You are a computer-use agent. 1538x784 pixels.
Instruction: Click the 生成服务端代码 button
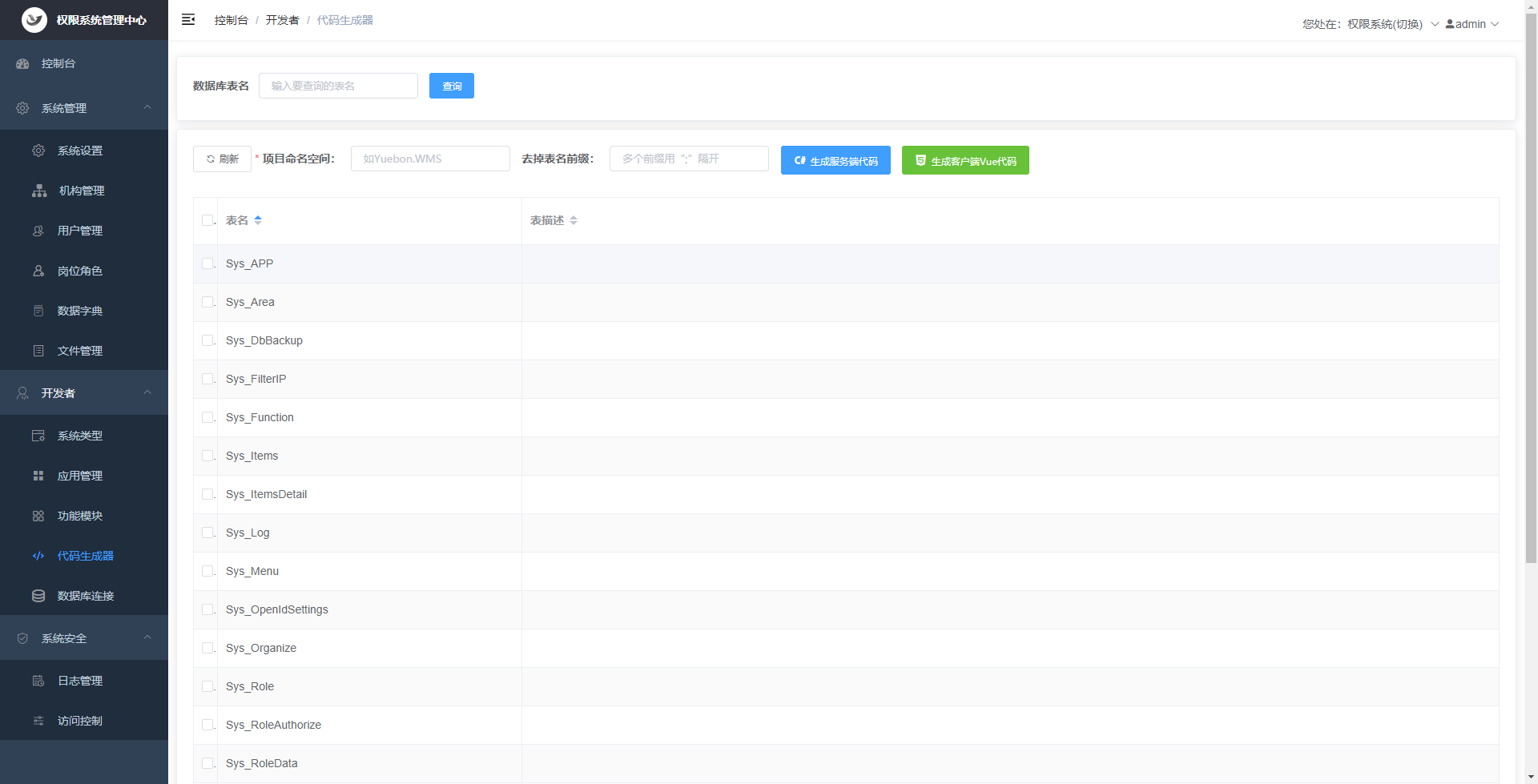835,160
